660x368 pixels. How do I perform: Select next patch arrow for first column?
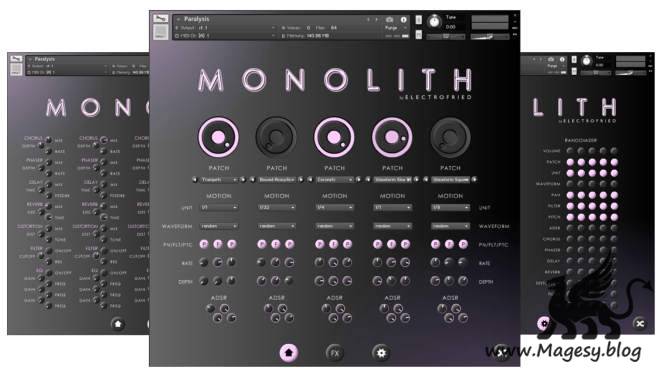[243, 180]
